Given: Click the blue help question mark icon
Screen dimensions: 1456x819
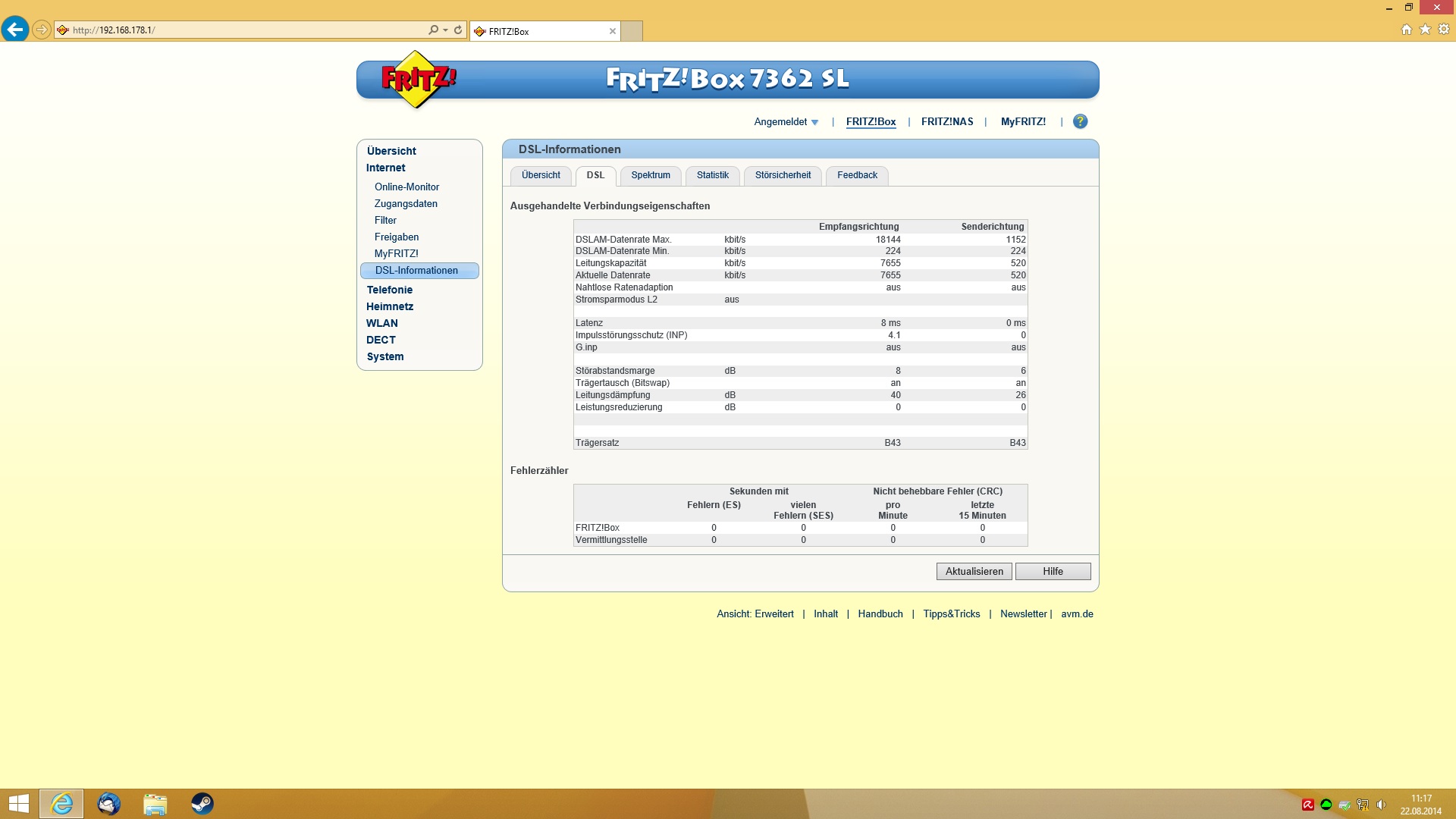Looking at the screenshot, I should (1080, 121).
